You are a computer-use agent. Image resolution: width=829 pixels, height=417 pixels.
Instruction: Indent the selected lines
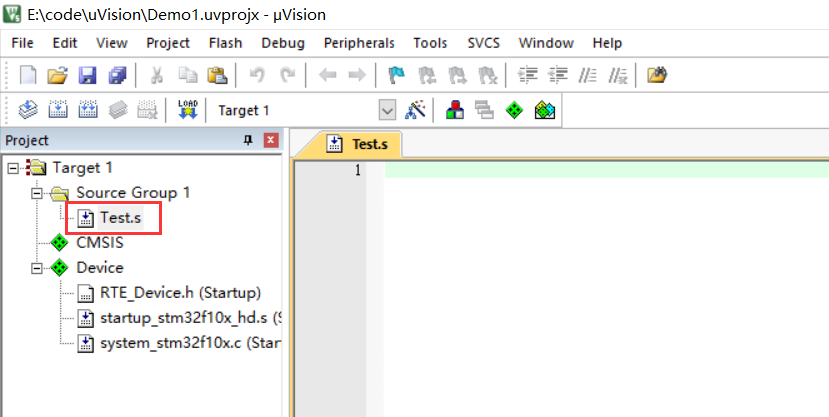527,76
